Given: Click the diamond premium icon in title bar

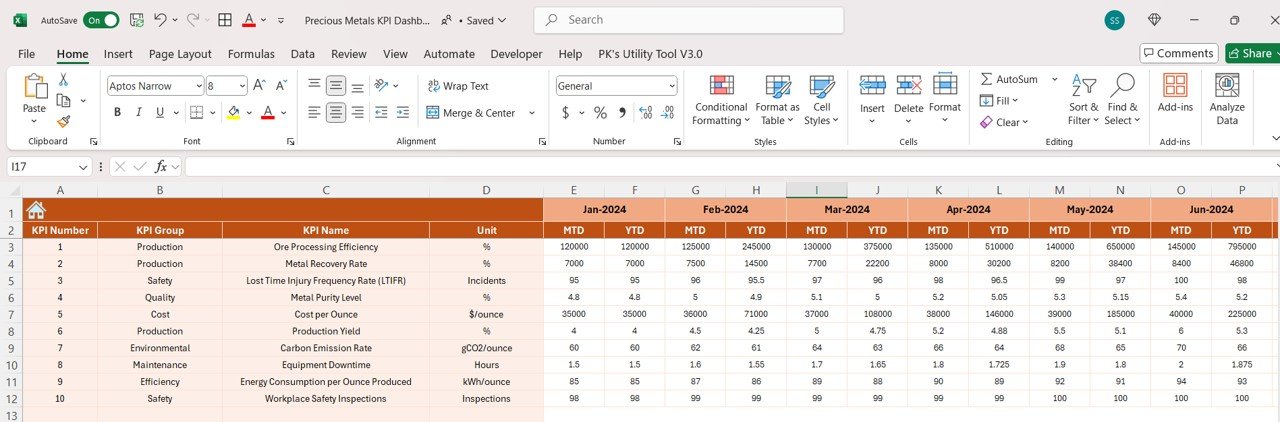Looking at the screenshot, I should 1155,20.
